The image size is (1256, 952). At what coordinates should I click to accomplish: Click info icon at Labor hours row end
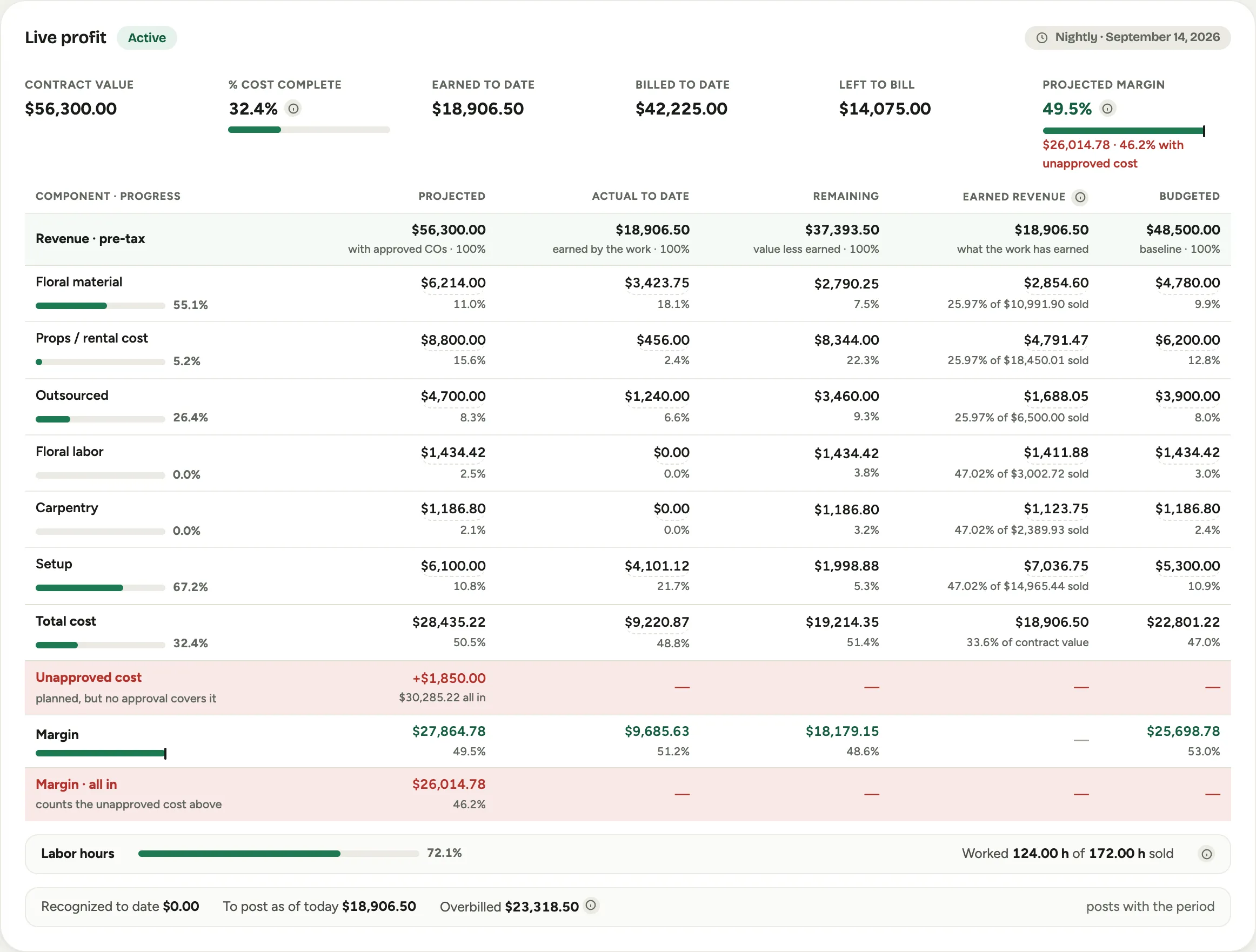(1207, 854)
